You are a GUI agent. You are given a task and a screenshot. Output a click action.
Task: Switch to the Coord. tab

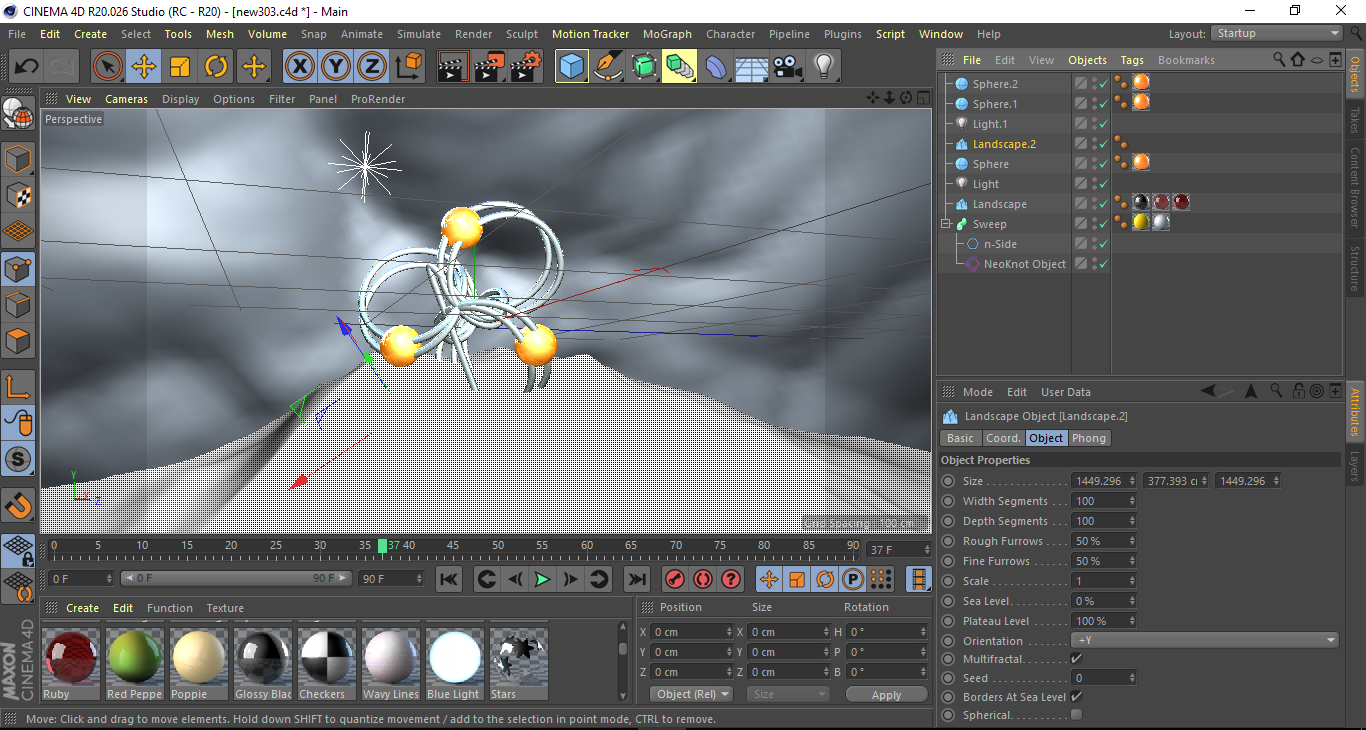[x=1003, y=438]
